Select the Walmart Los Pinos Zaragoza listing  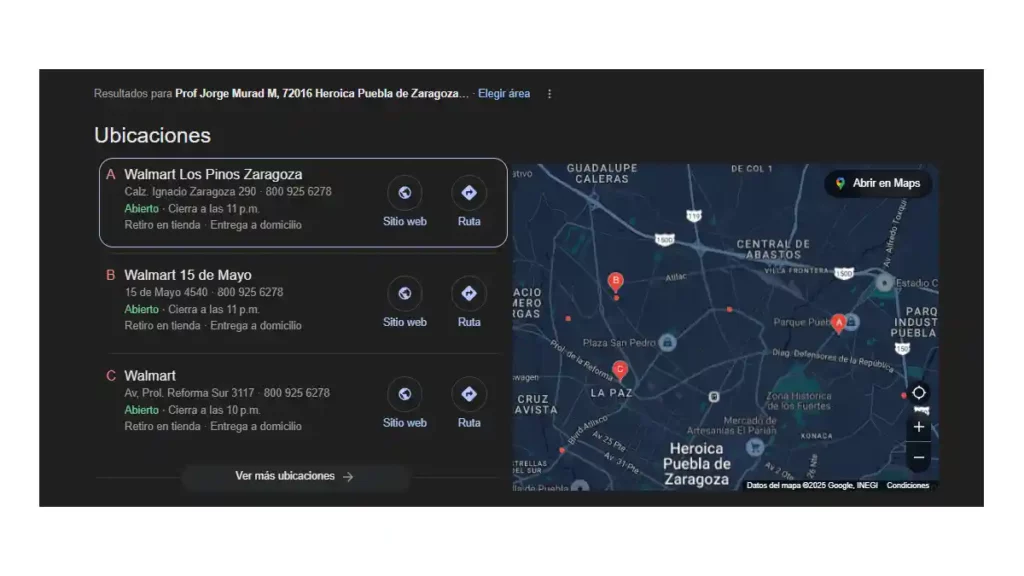(x=303, y=202)
